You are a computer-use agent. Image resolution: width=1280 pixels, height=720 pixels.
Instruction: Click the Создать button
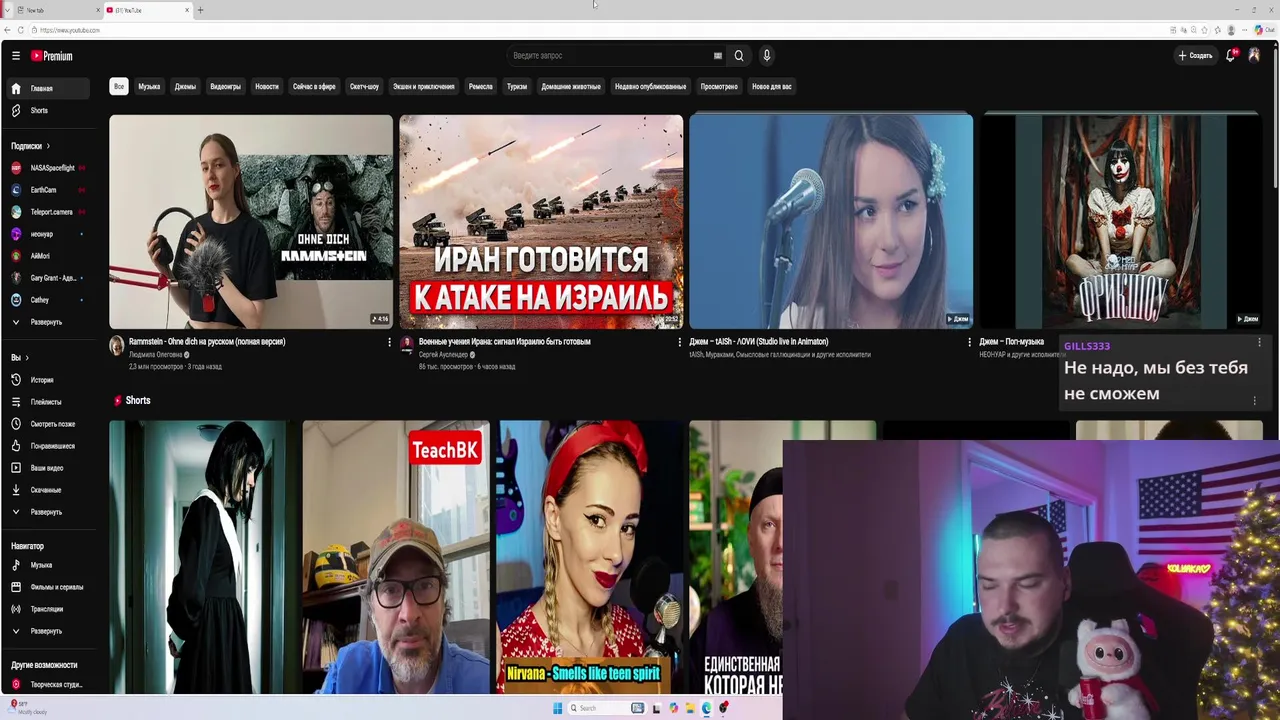click(1195, 56)
